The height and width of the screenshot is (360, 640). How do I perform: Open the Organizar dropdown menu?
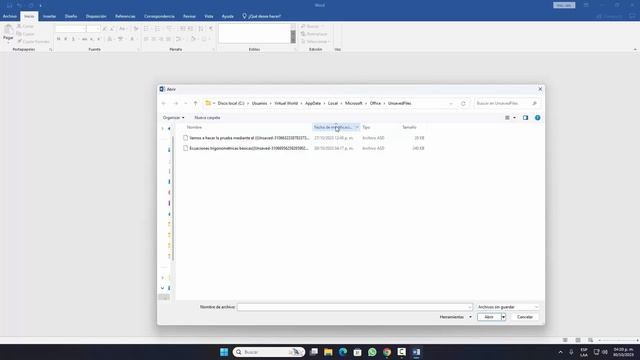[x=173, y=118]
